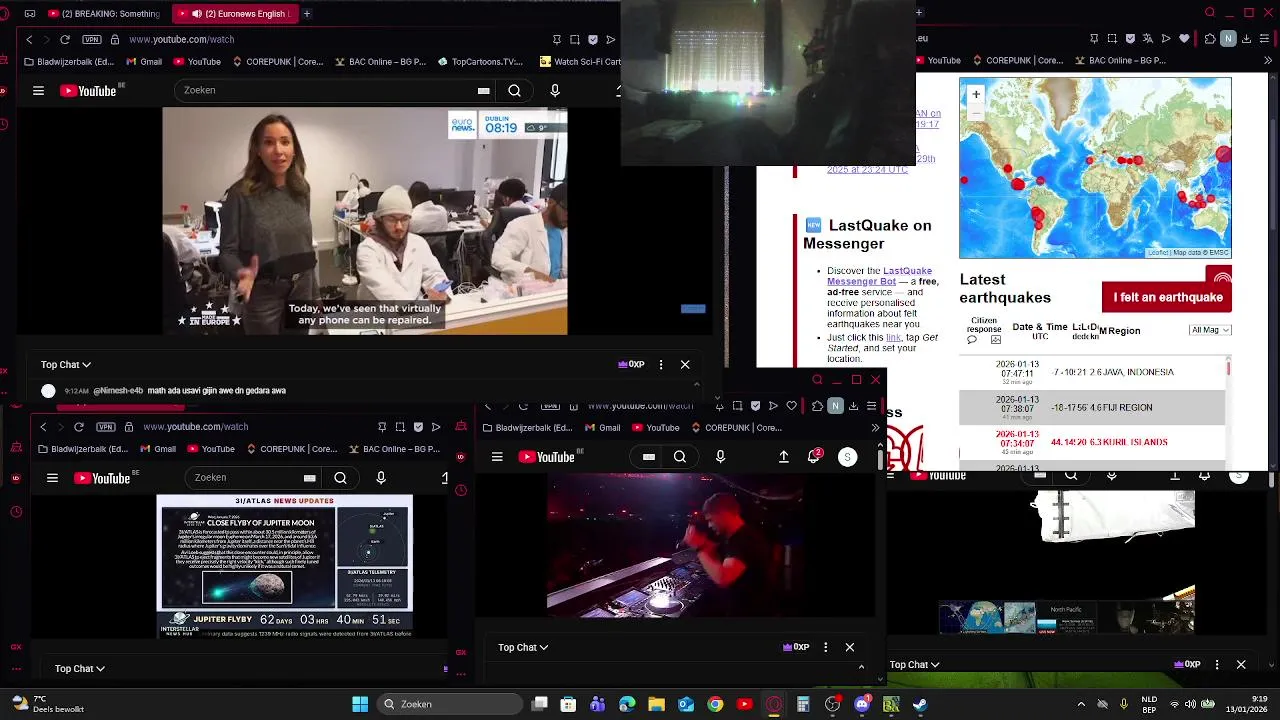The width and height of the screenshot is (1280, 720).
Task: Click the taskbar Zoeken search box
Action: 448,704
